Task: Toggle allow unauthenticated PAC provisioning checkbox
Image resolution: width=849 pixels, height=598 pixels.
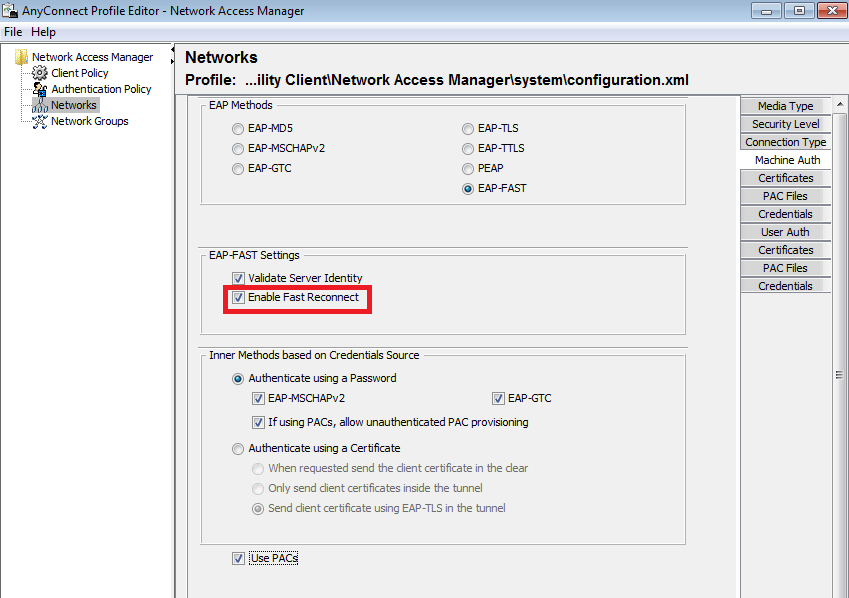Action: click(258, 422)
